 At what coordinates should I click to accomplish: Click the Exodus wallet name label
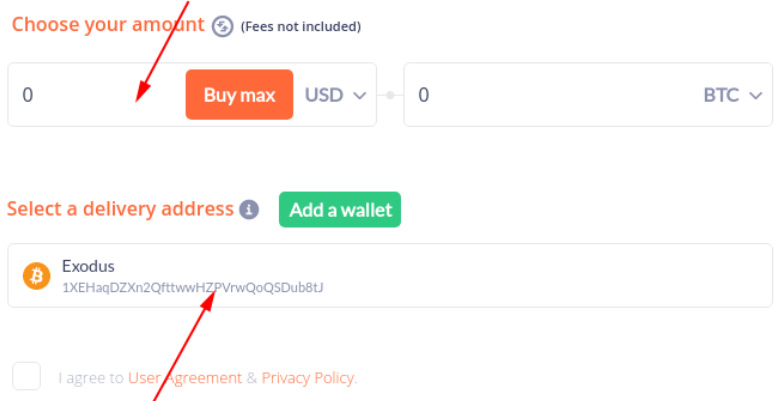coord(88,266)
